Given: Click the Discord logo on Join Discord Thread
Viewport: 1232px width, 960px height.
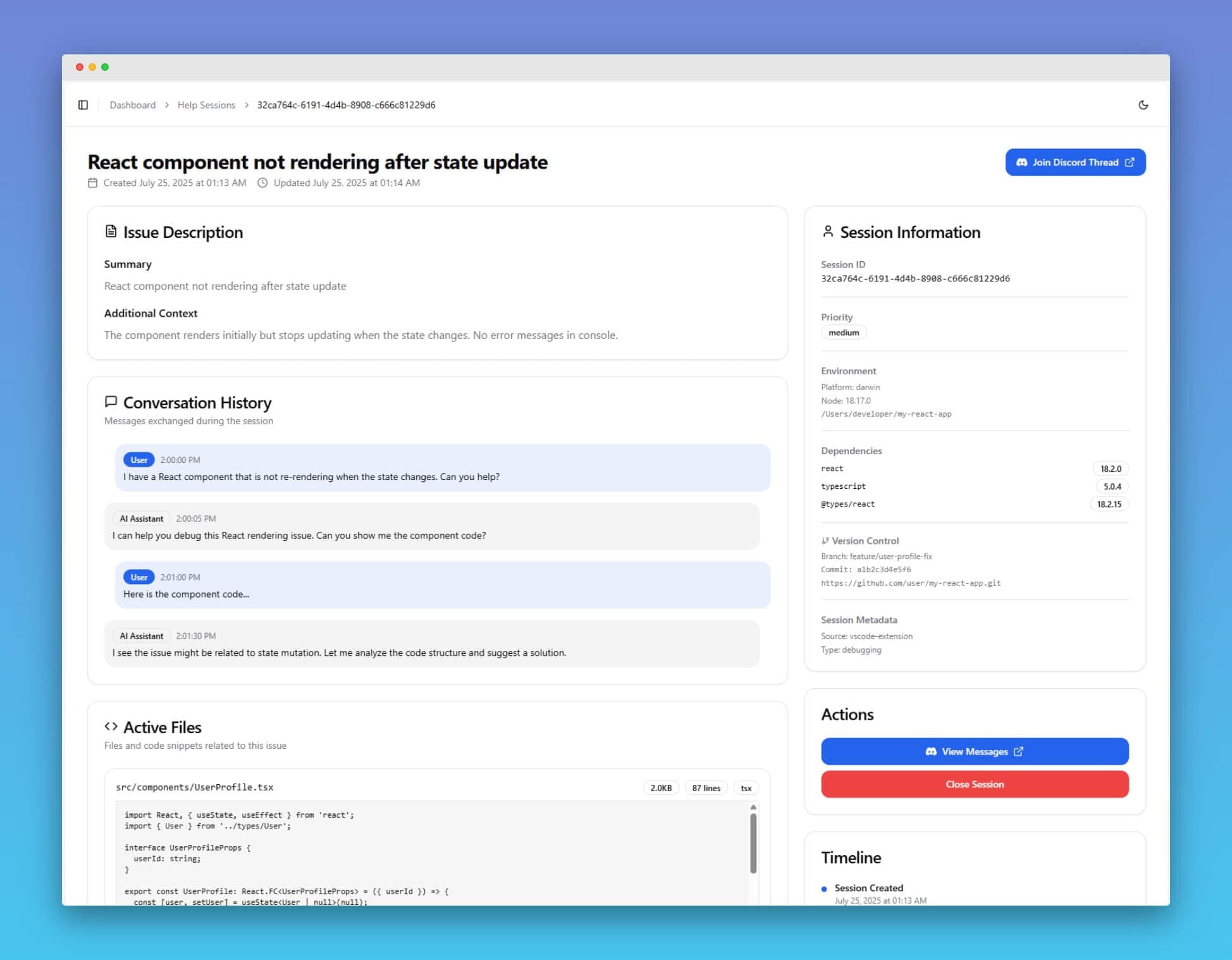Looking at the screenshot, I should pyautogui.click(x=1021, y=163).
